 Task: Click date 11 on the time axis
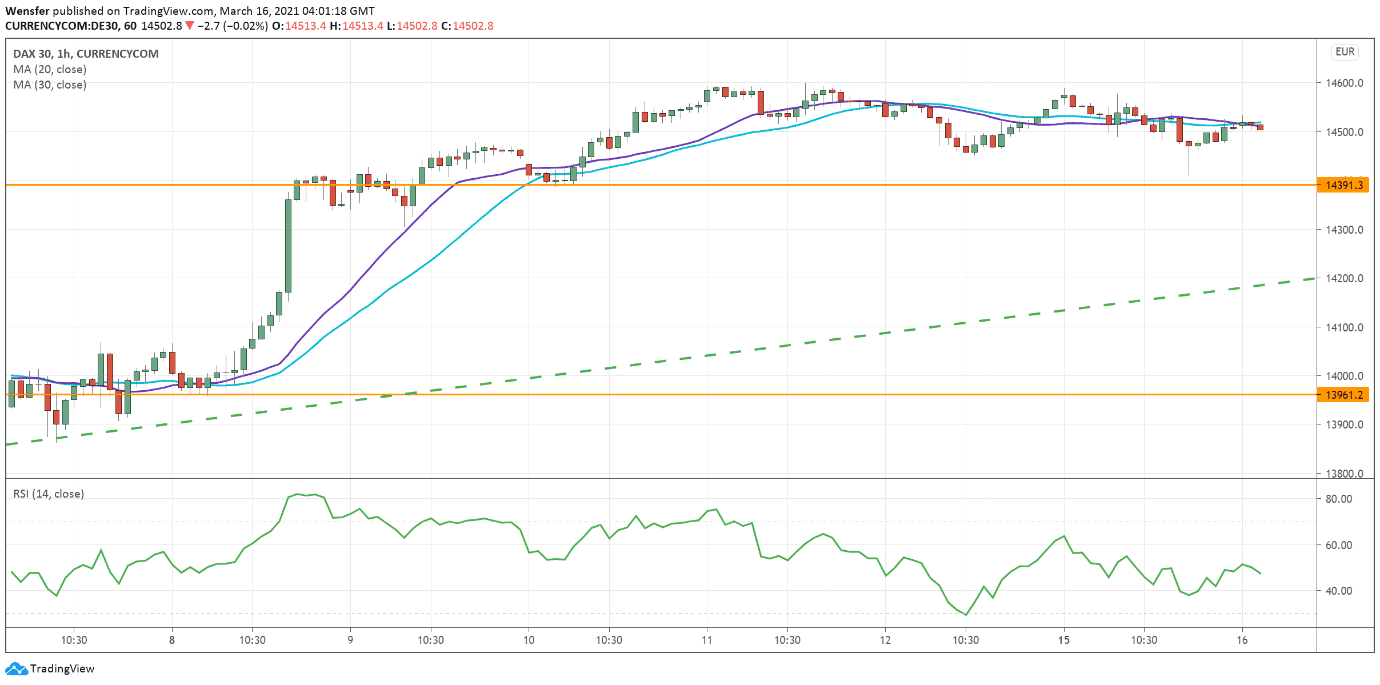(x=707, y=640)
